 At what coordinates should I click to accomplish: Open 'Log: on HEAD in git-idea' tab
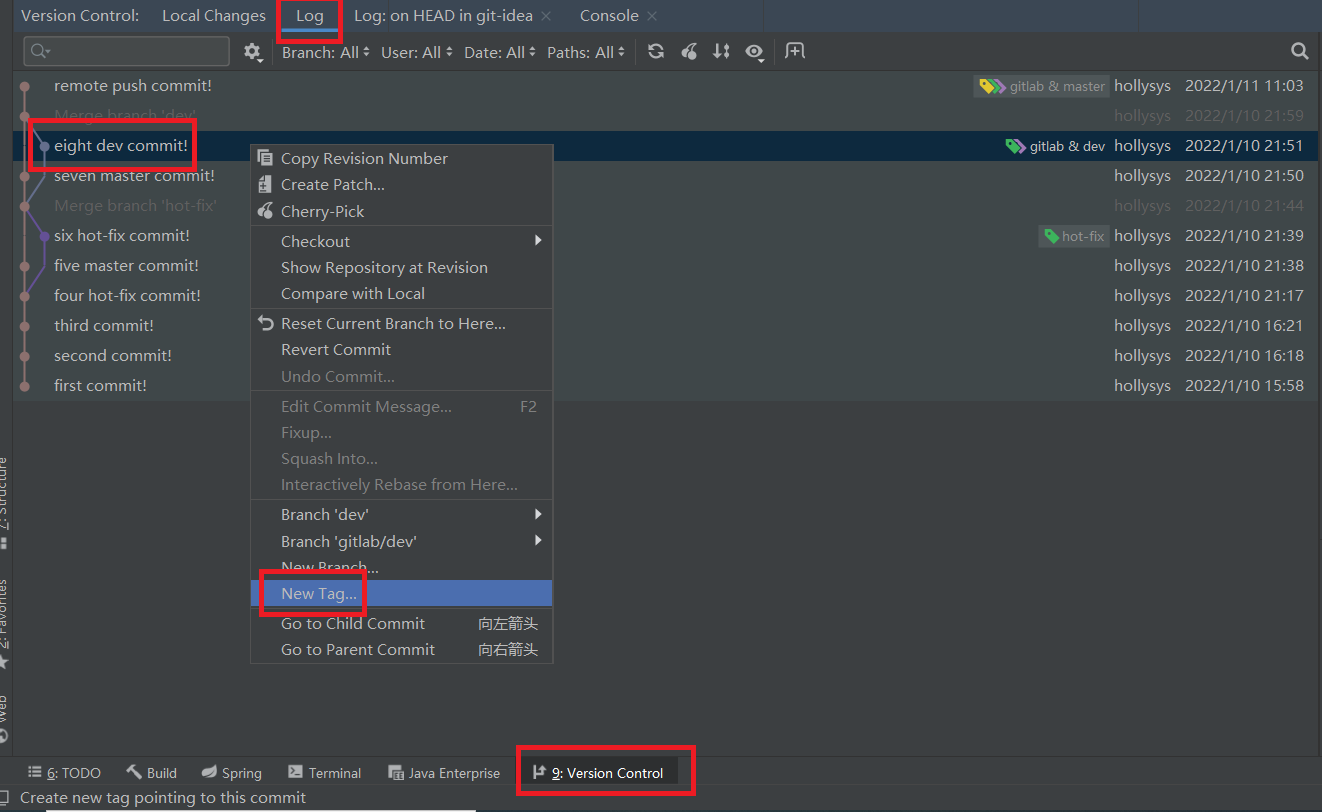click(443, 16)
